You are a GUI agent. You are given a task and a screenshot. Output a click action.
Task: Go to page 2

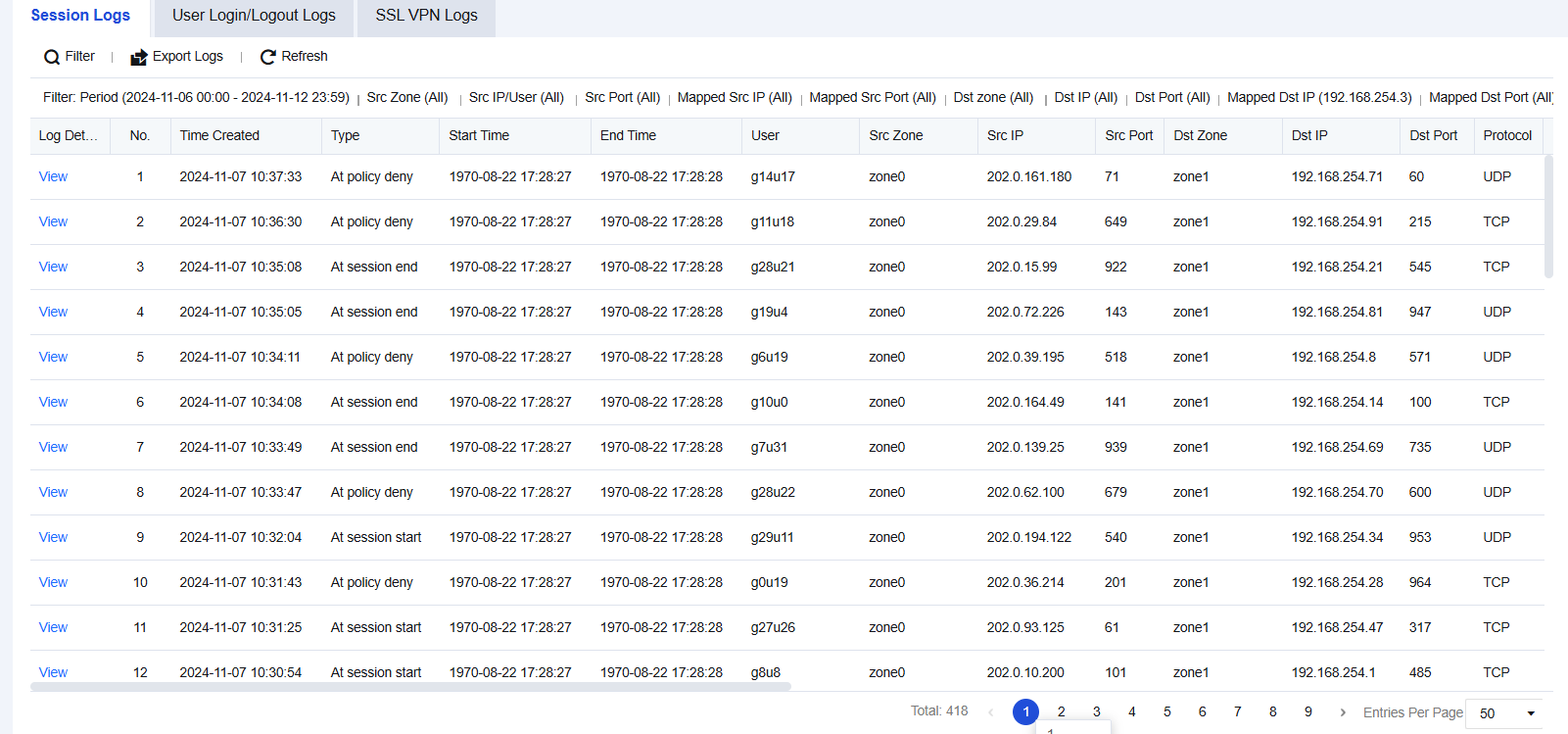pyautogui.click(x=1061, y=712)
